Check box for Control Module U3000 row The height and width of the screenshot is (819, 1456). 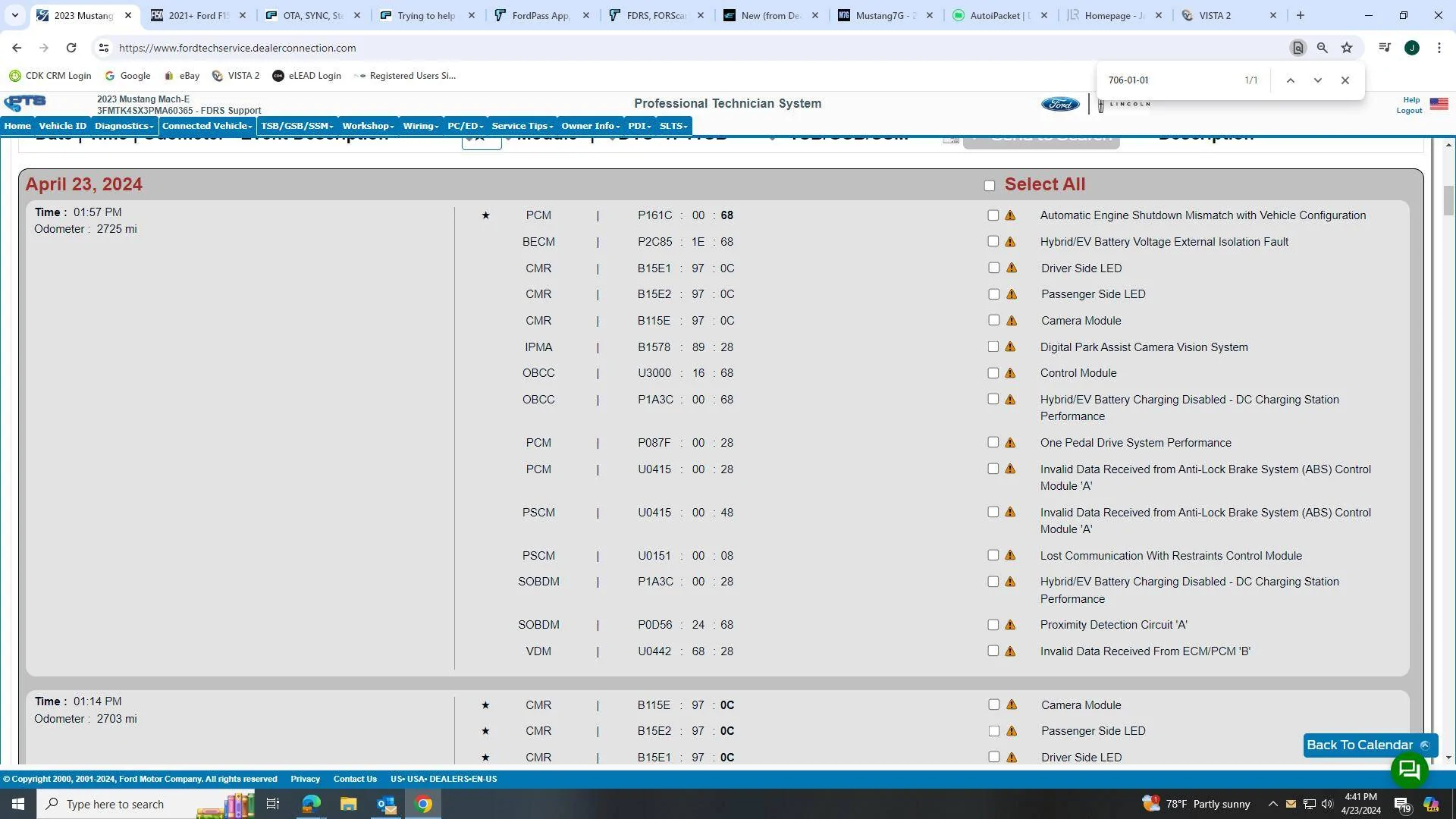(x=993, y=373)
